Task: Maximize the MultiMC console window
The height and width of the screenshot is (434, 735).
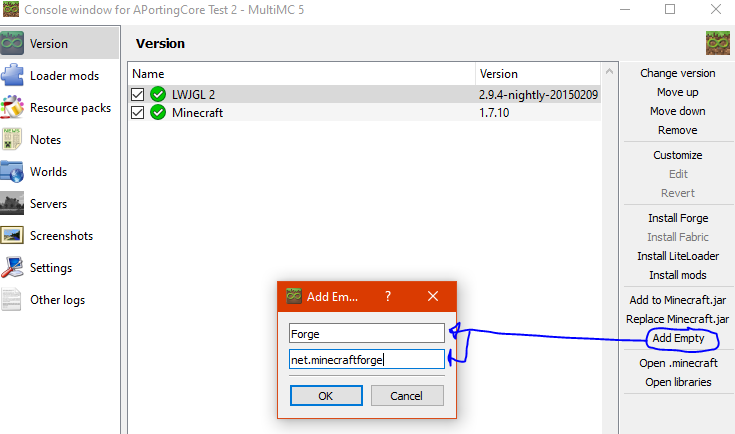Action: coord(670,9)
